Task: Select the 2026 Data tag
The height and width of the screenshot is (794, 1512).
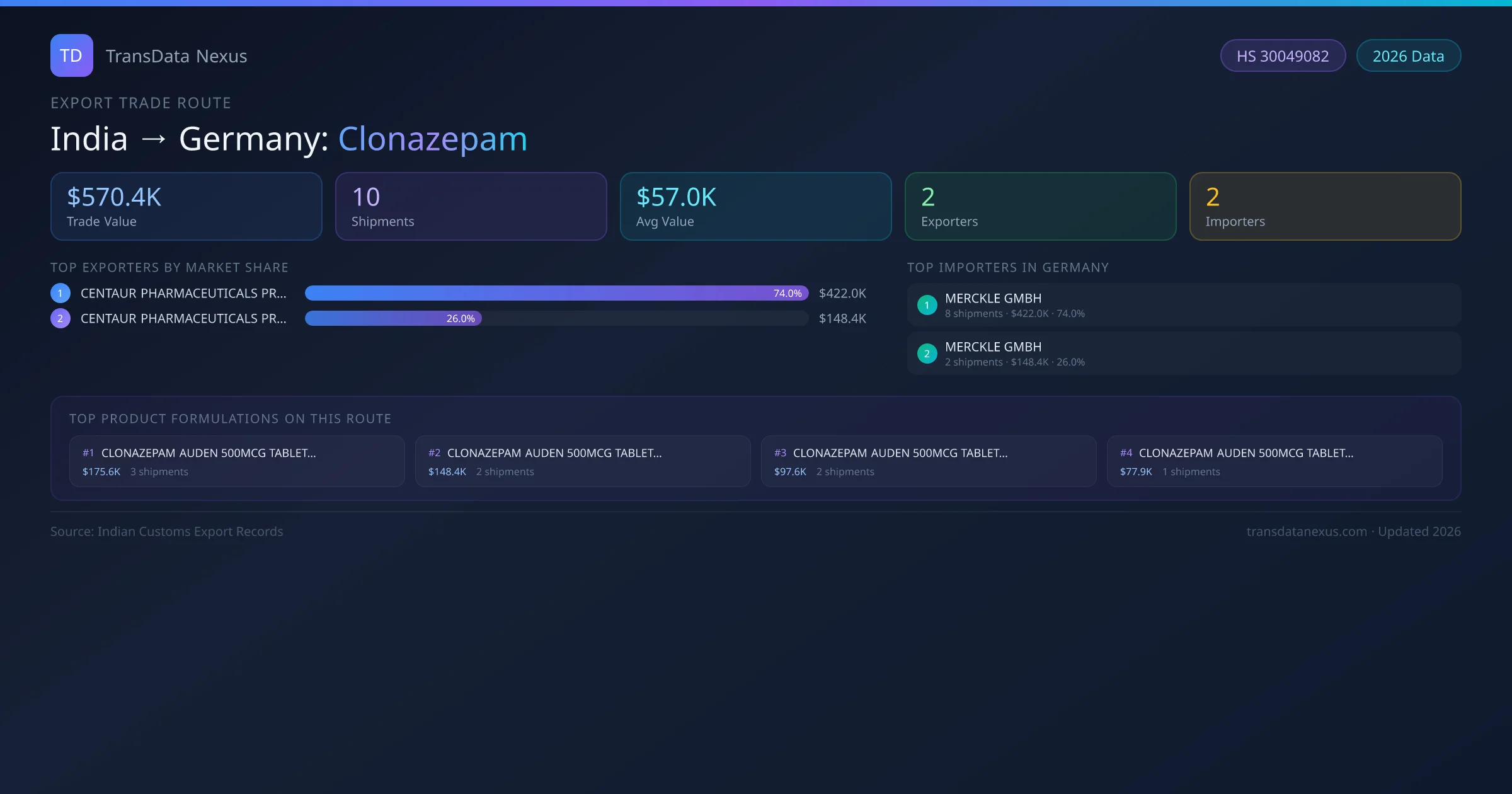Action: (1408, 56)
